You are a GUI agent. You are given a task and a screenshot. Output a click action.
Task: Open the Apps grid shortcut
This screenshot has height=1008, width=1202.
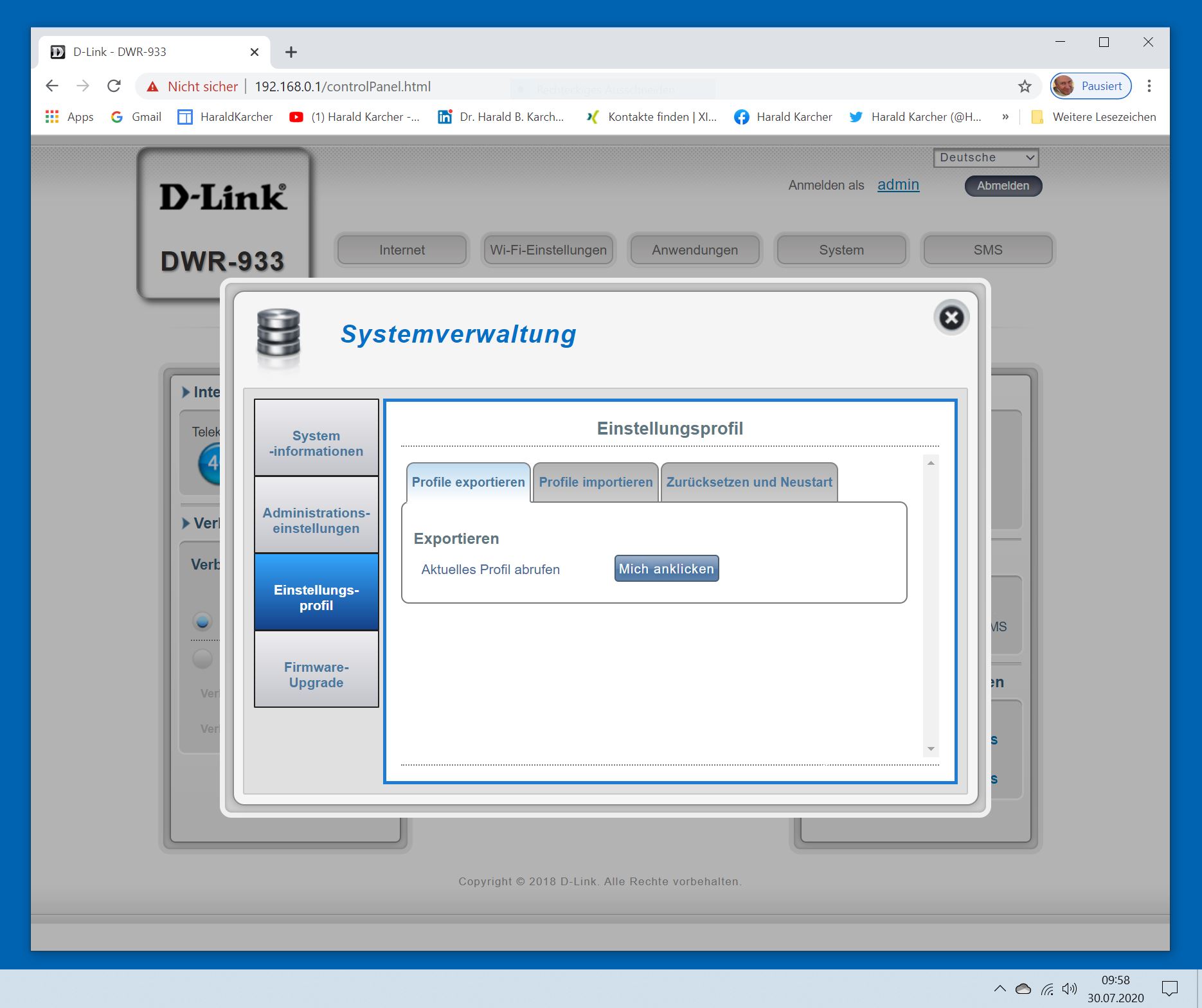[69, 117]
